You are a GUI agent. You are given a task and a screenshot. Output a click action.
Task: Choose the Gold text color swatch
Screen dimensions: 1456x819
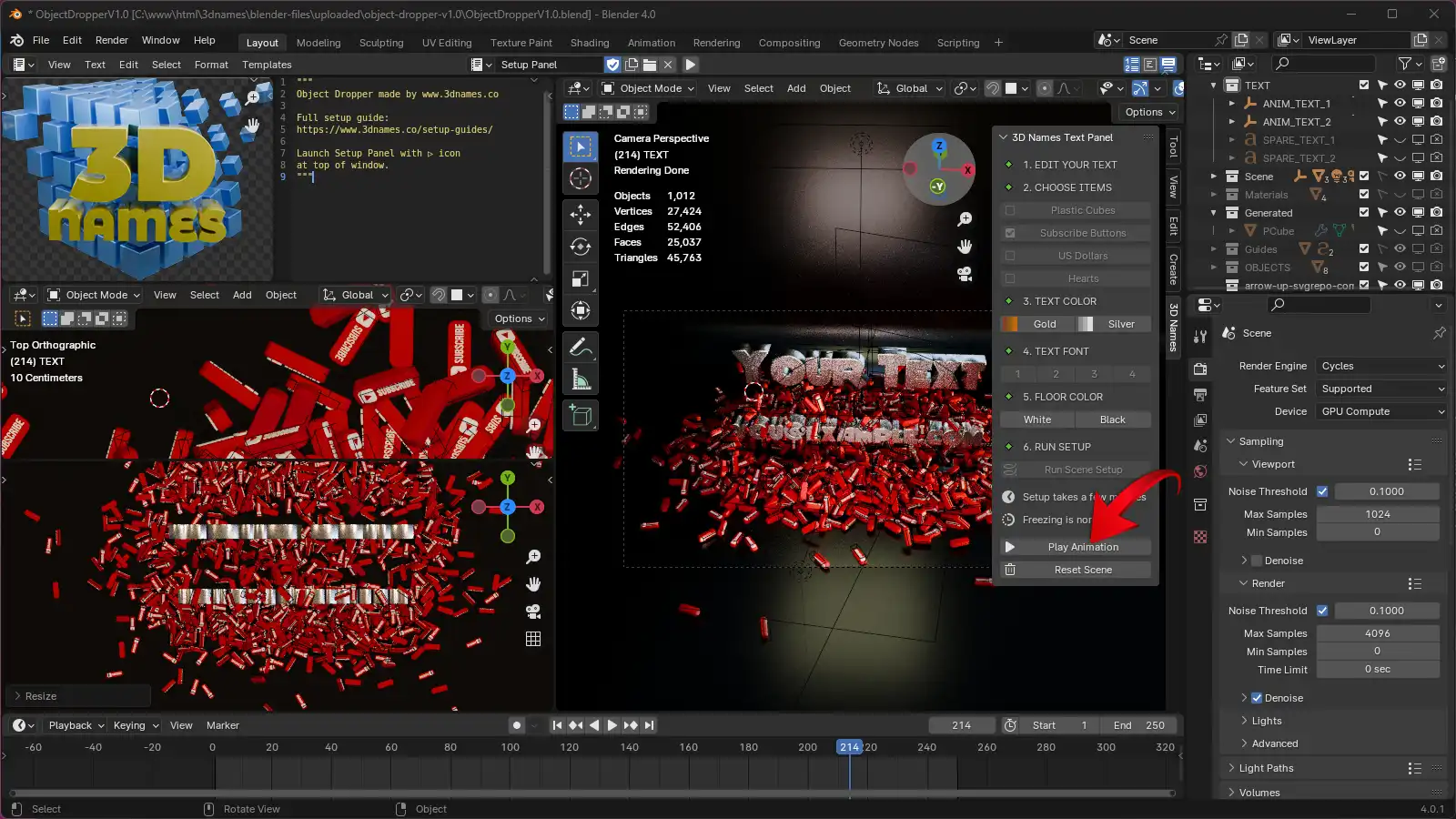1036,324
